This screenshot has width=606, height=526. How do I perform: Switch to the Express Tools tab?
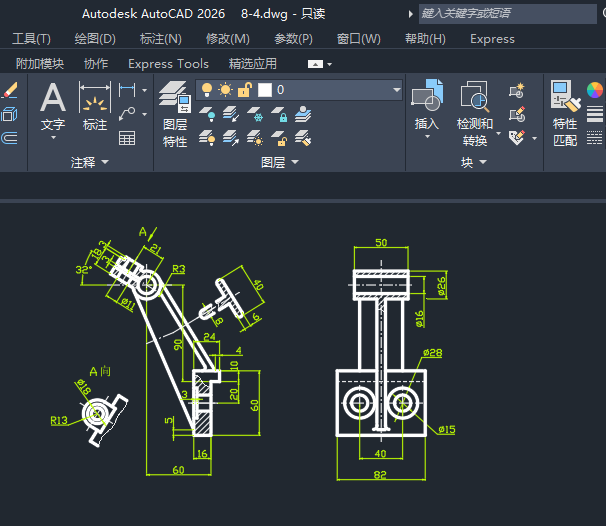tap(168, 63)
